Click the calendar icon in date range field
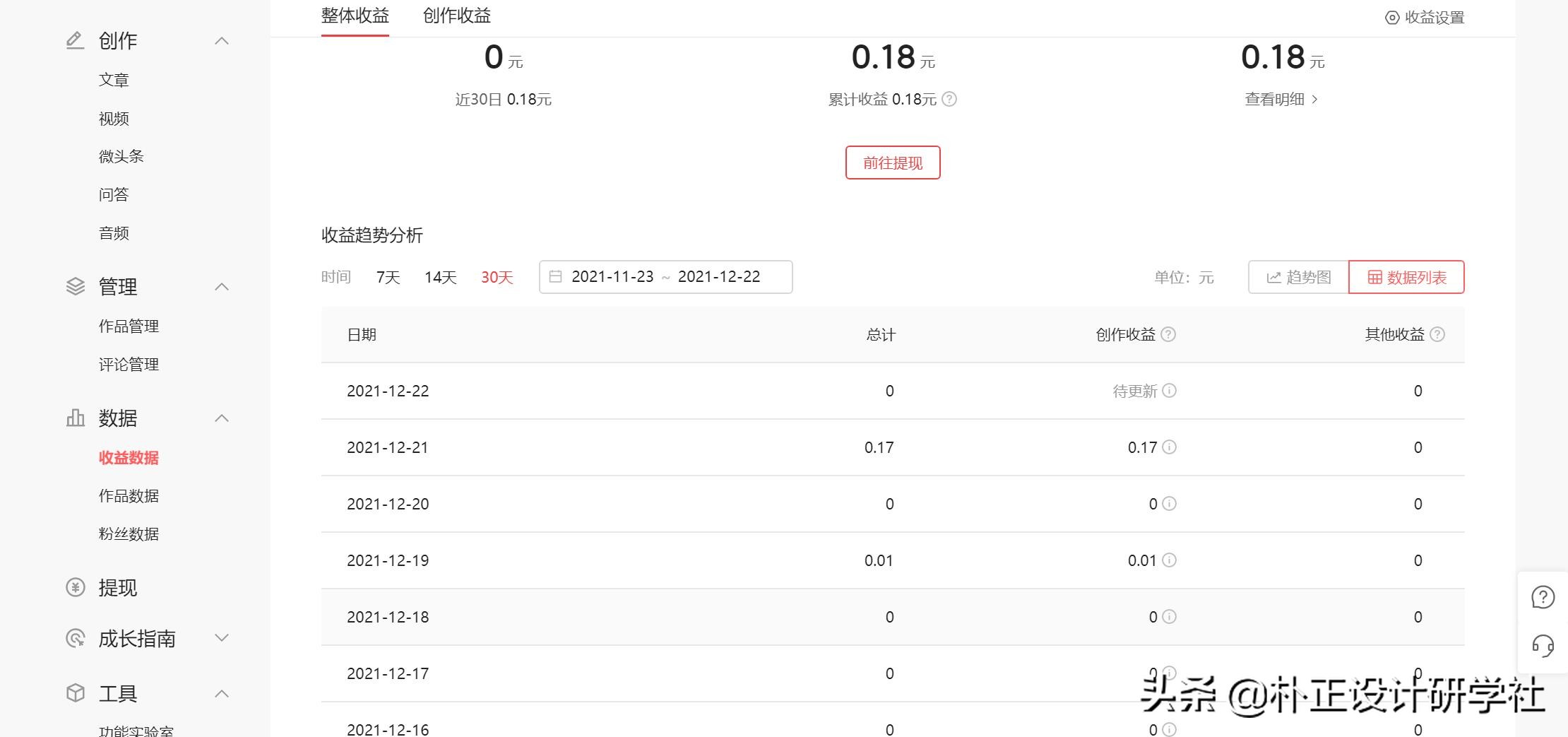 555,277
